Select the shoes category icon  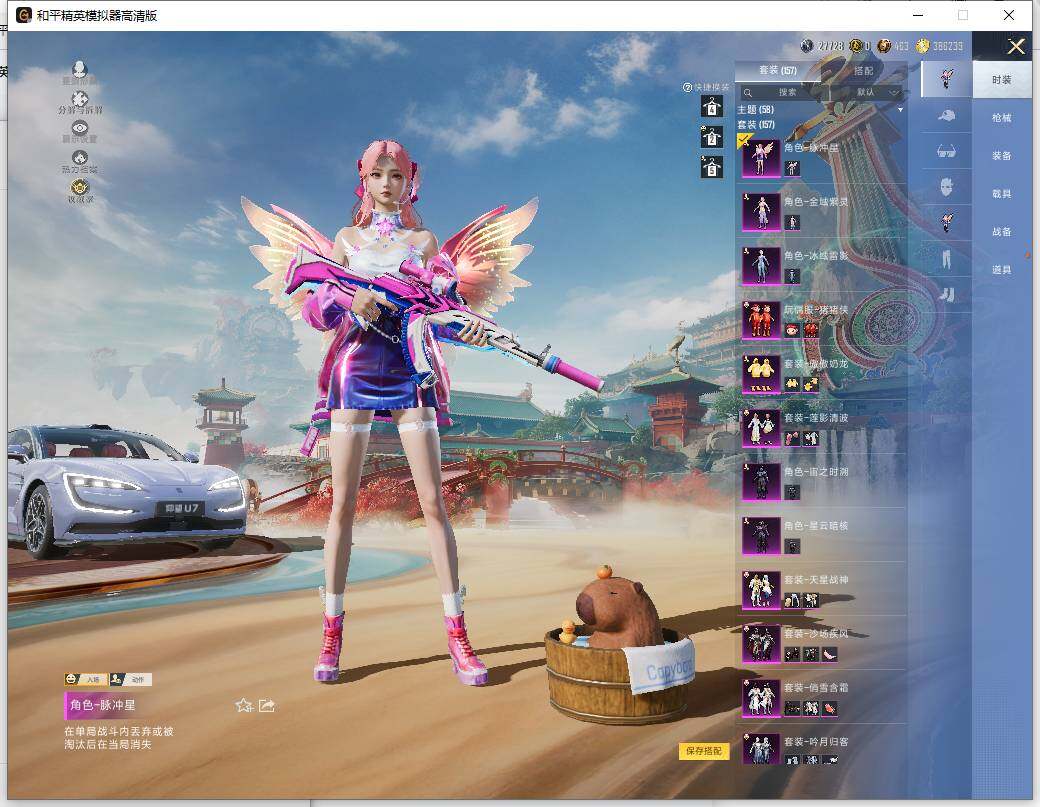pos(946,294)
